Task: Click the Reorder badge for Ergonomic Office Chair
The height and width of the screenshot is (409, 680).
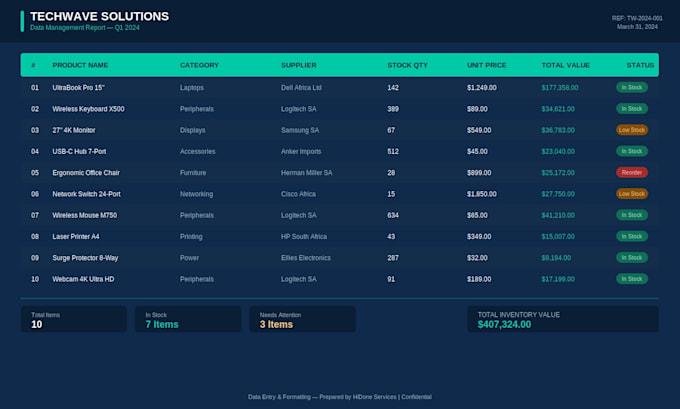Action: click(x=632, y=173)
